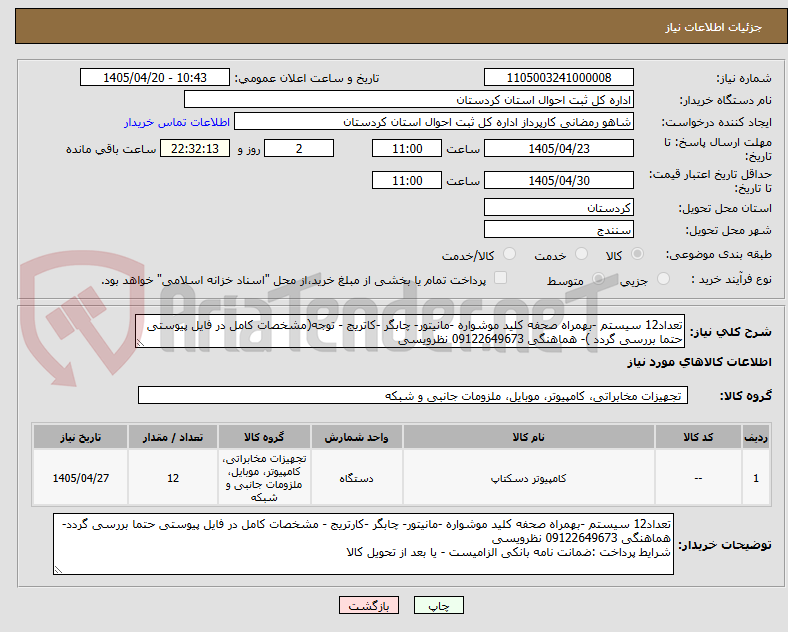Select the متوسط purchase type radio
788x632 pixels.
pos(598,278)
